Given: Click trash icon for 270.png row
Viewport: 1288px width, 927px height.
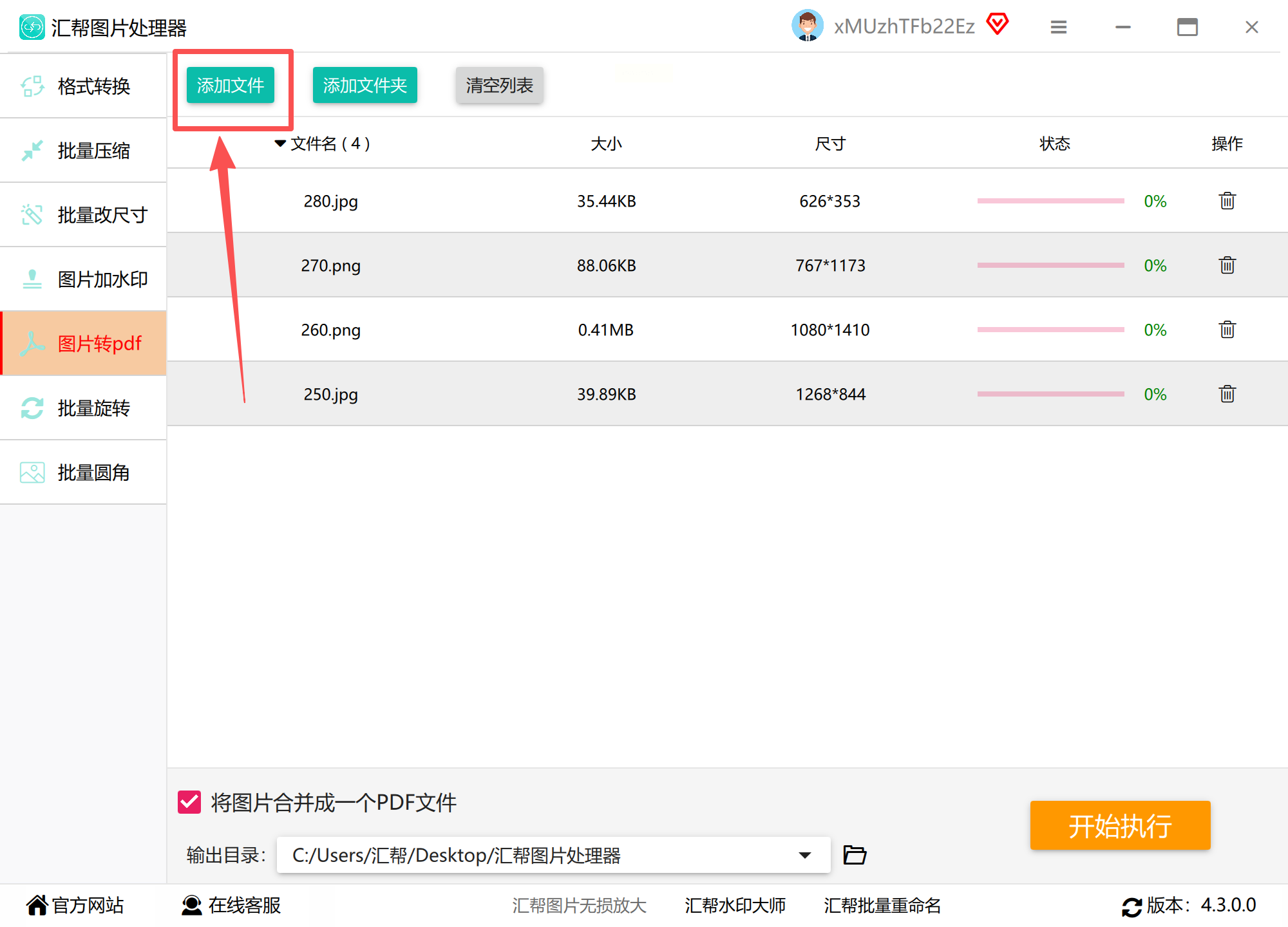Looking at the screenshot, I should pos(1227,265).
